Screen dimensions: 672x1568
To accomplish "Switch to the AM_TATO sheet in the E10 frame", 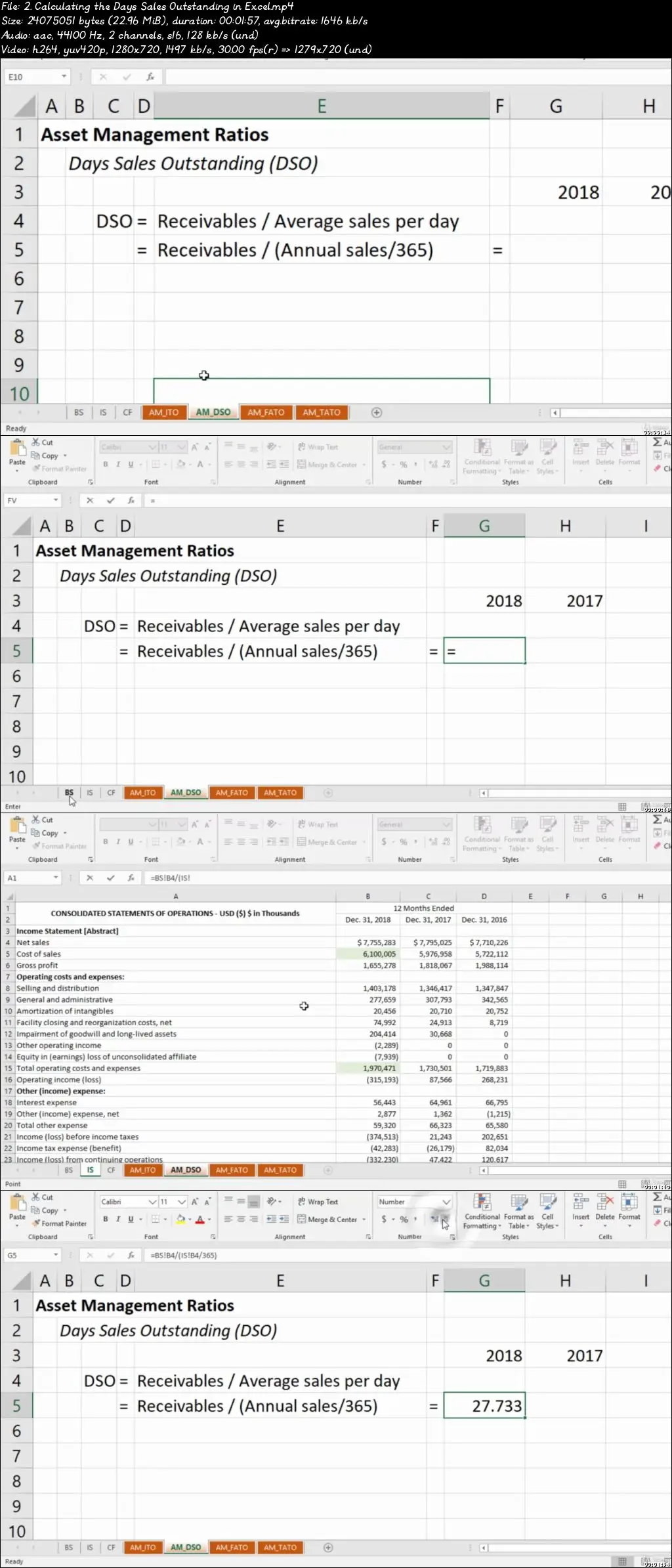I will coord(322,413).
